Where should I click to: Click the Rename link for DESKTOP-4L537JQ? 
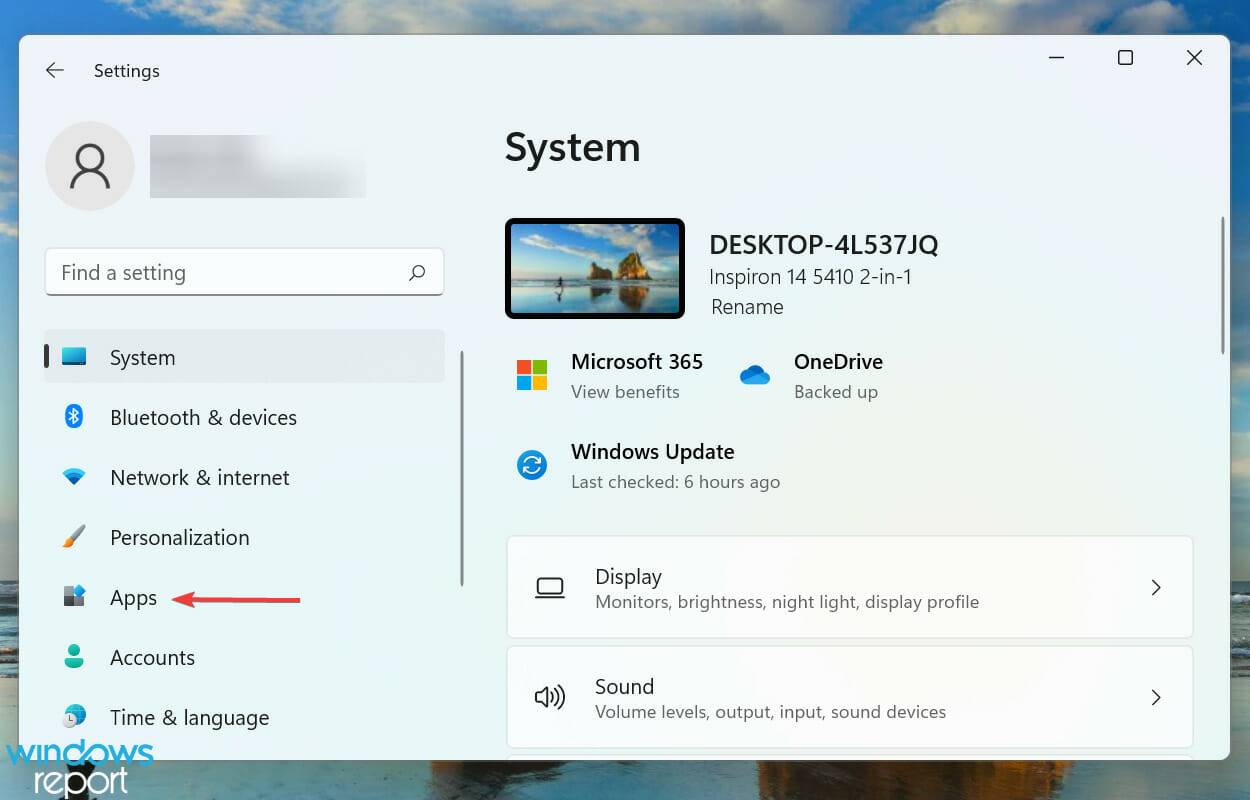click(x=746, y=307)
